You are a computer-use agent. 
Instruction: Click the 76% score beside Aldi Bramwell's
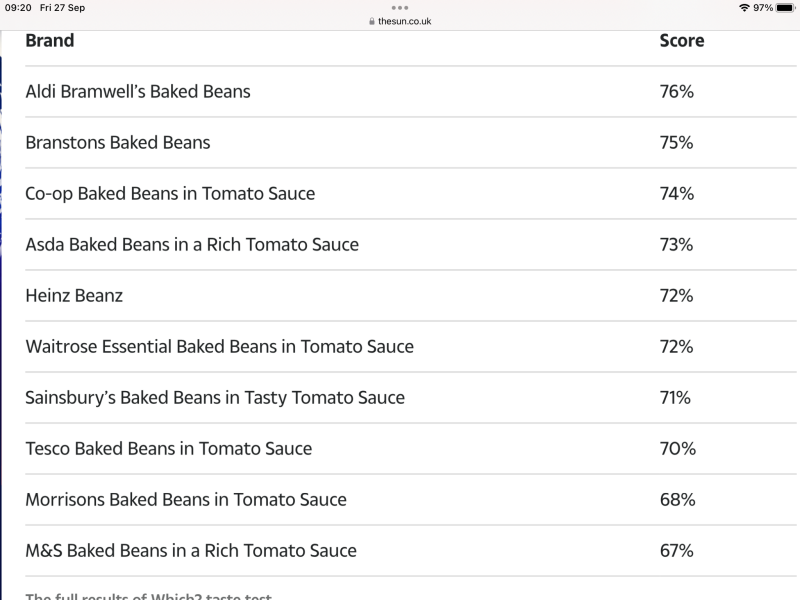[679, 91]
